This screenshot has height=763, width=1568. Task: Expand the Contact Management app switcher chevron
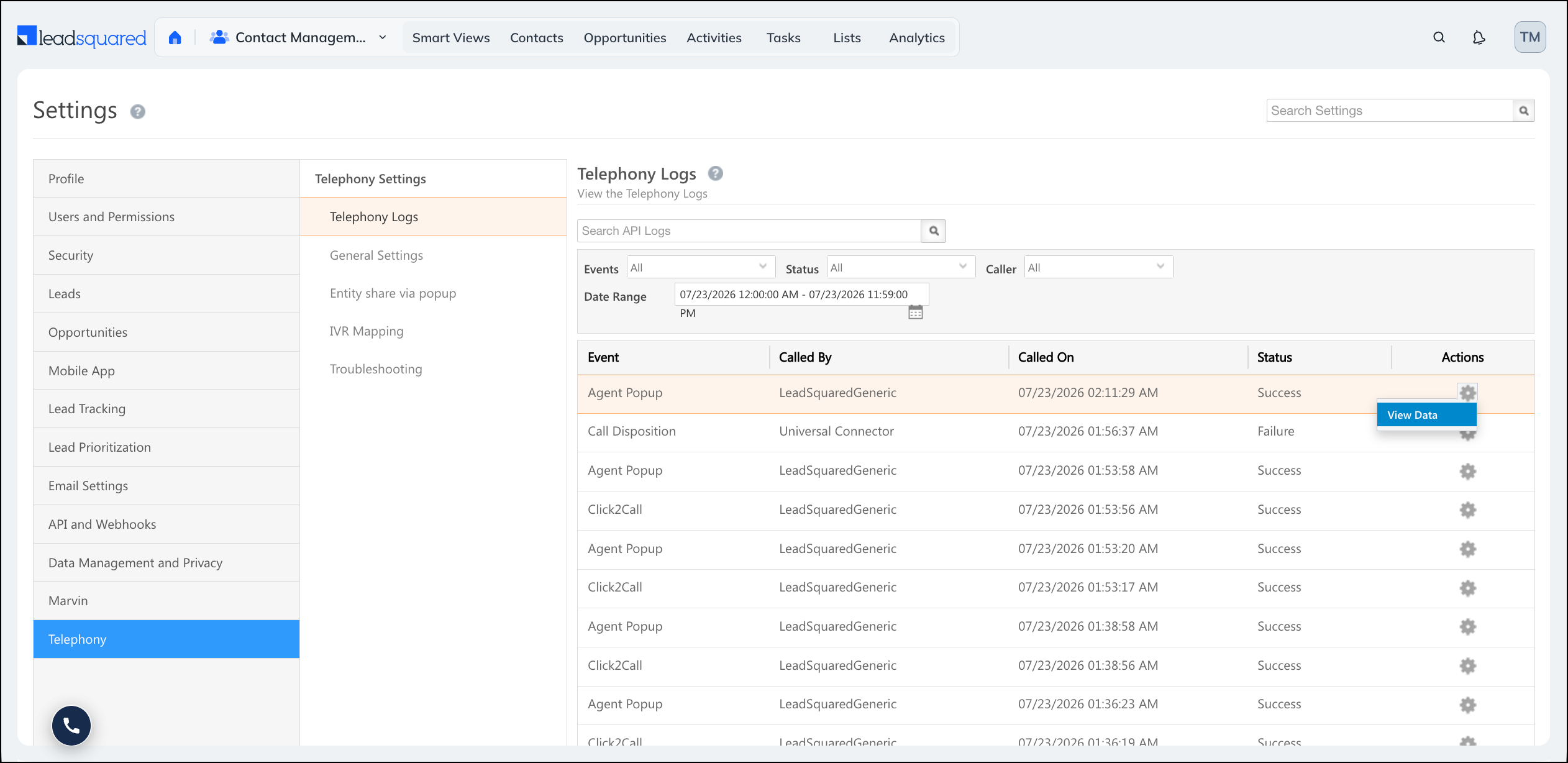383,37
